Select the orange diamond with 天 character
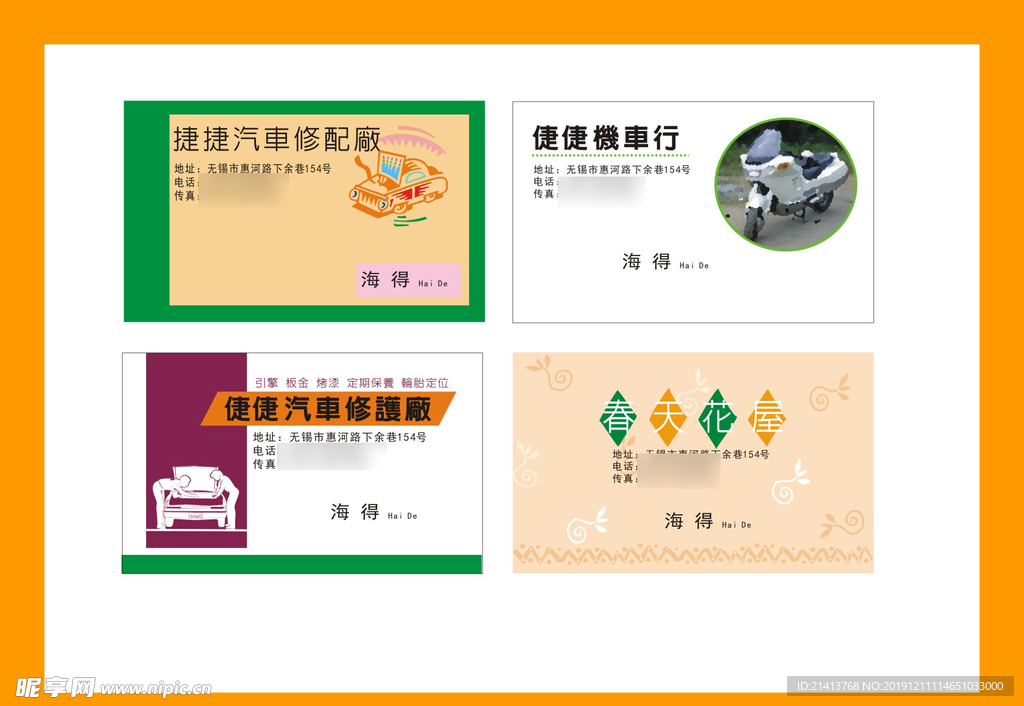 tap(667, 418)
